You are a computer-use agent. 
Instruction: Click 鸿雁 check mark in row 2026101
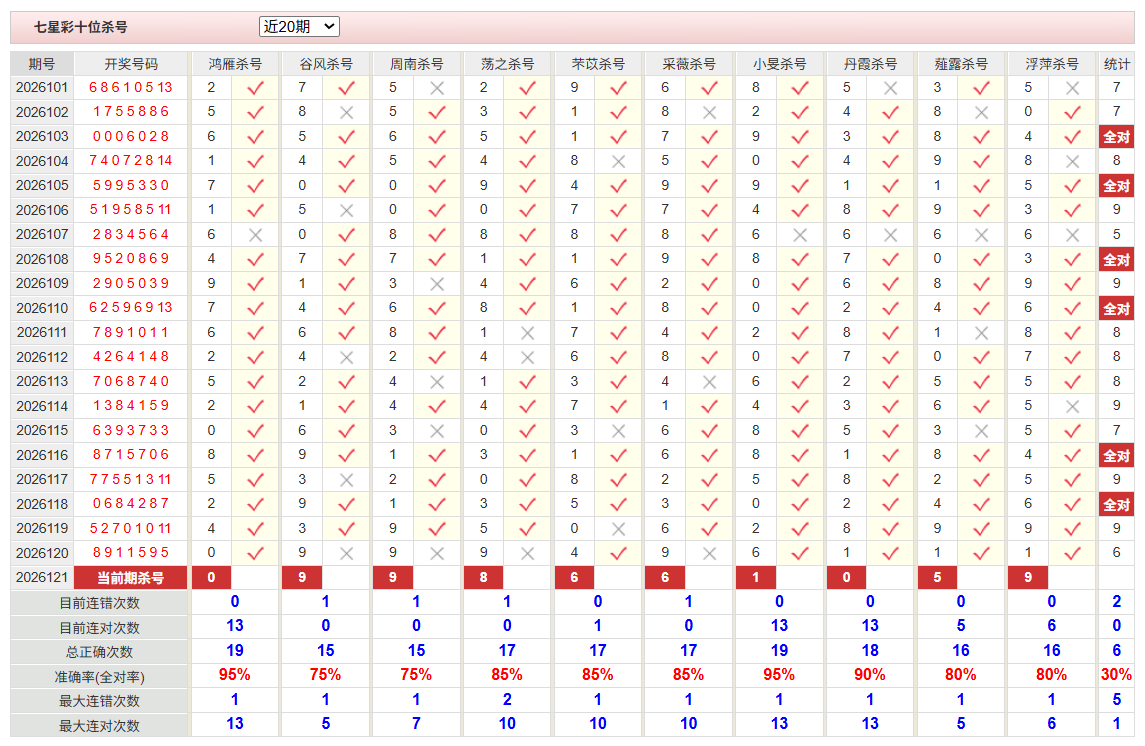pos(255,88)
